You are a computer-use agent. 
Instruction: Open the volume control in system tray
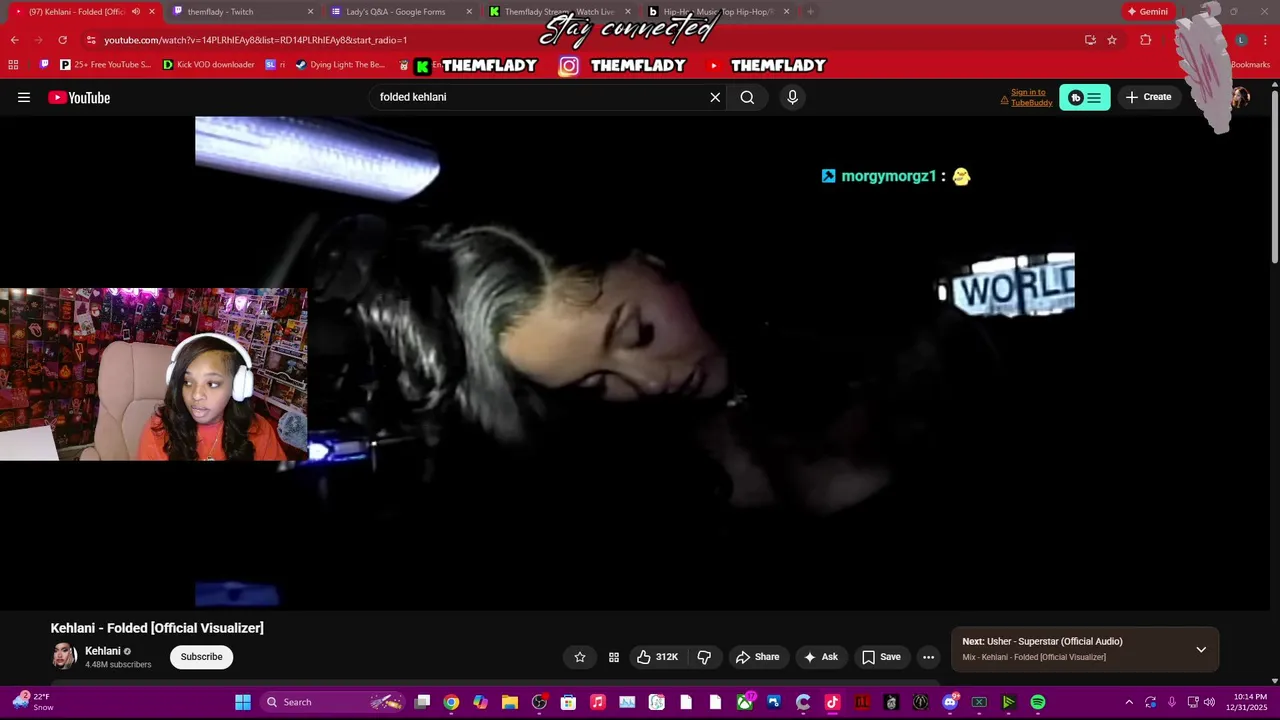click(x=1209, y=702)
